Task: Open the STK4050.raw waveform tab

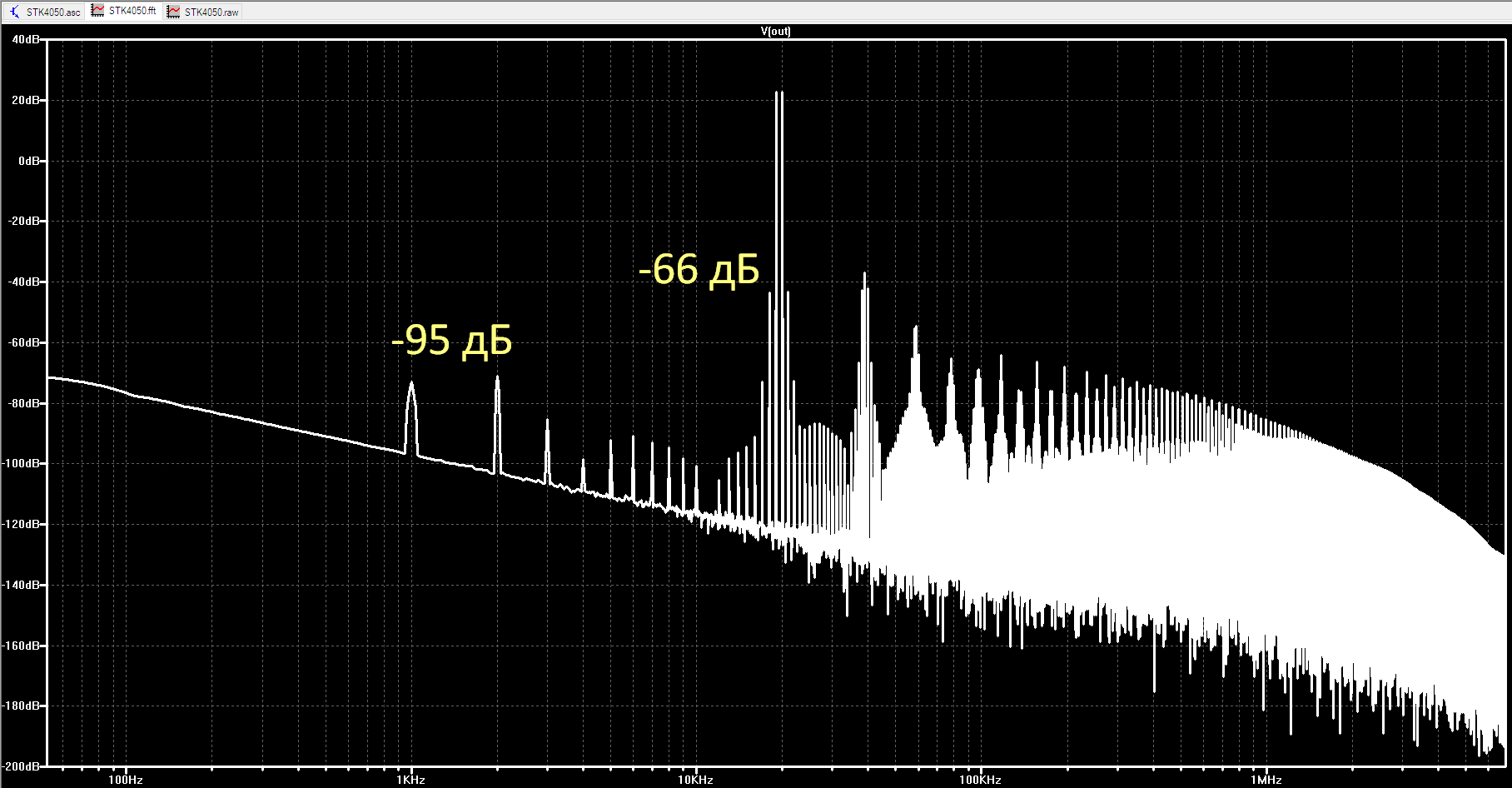Action: (203, 12)
